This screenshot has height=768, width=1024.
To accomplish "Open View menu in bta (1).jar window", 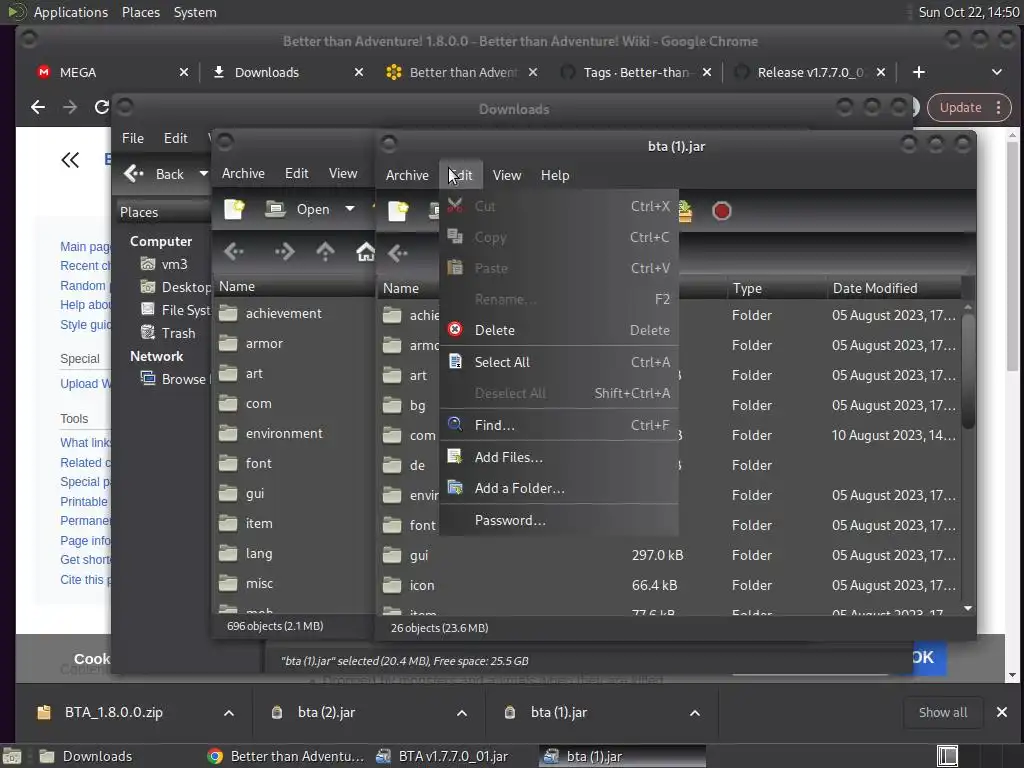I will [507, 175].
